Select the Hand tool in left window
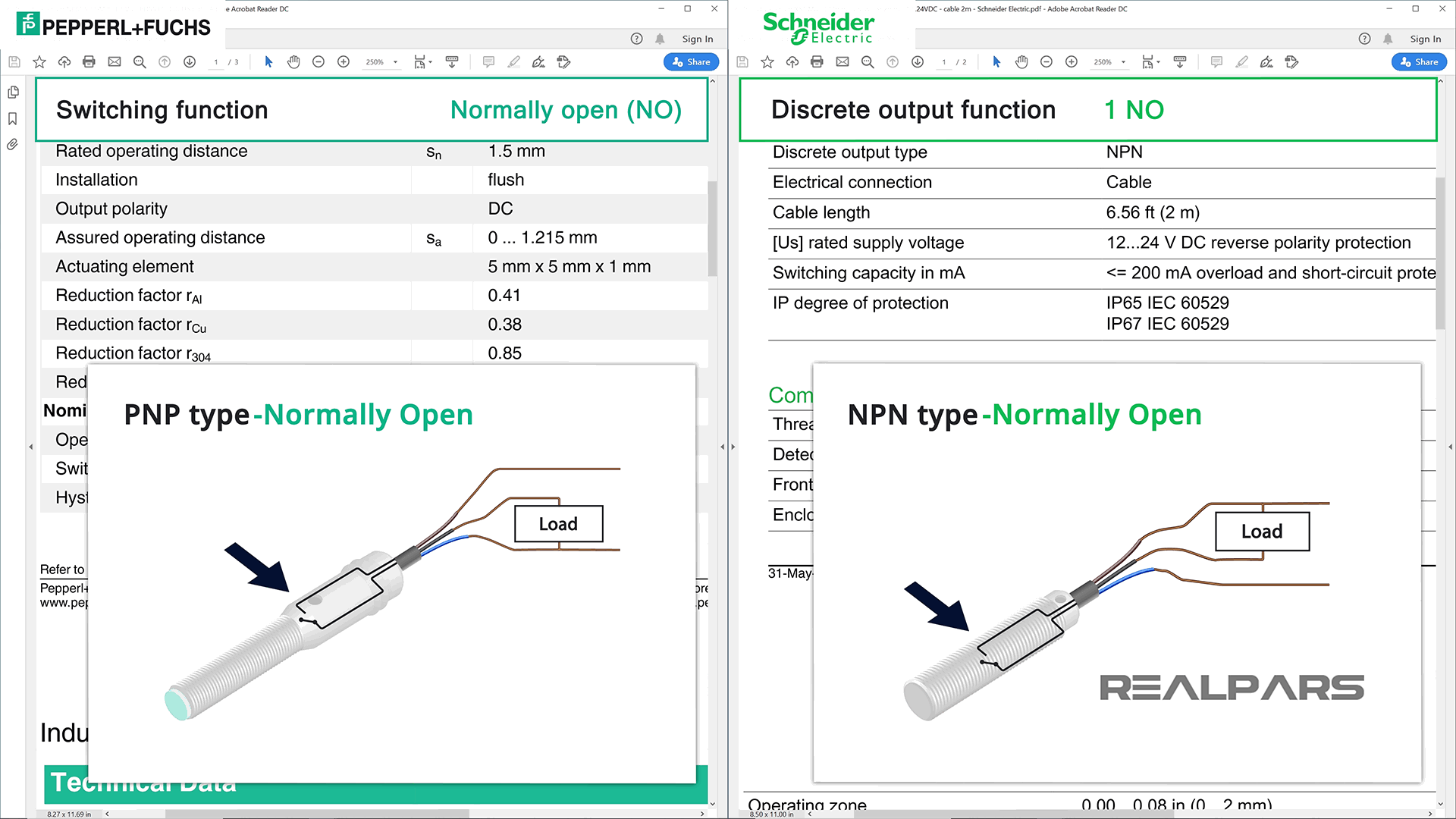The height and width of the screenshot is (819, 1456). (x=293, y=61)
